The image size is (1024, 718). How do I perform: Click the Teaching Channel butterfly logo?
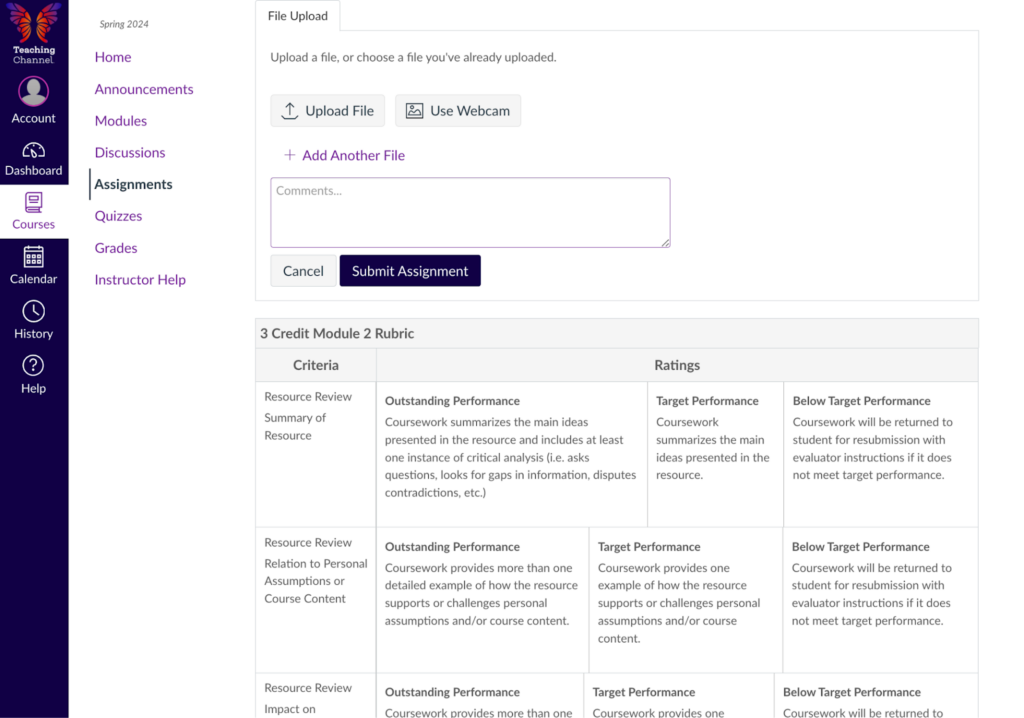click(x=34, y=24)
